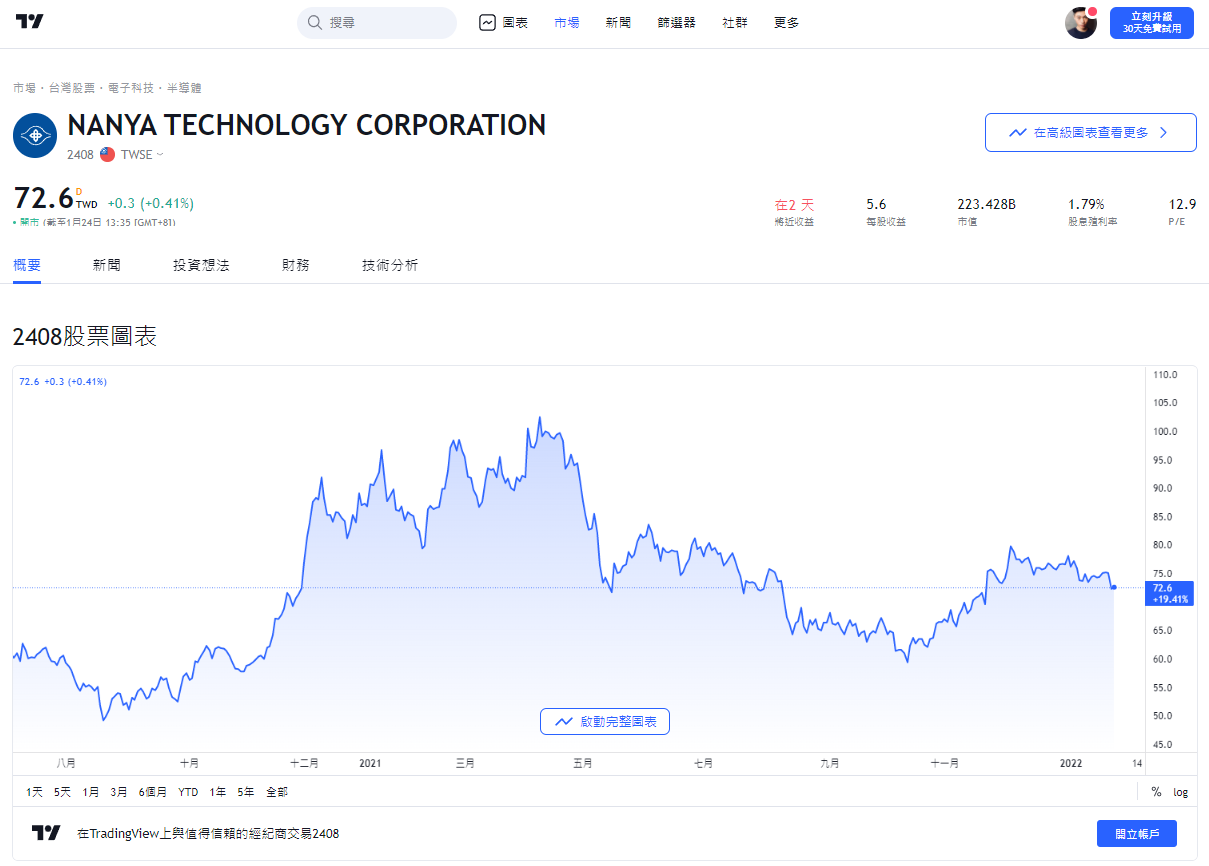Image resolution: width=1209 pixels, height=866 pixels.
Task: Click the 2021 label on time axis
Action: pyautogui.click(x=370, y=763)
